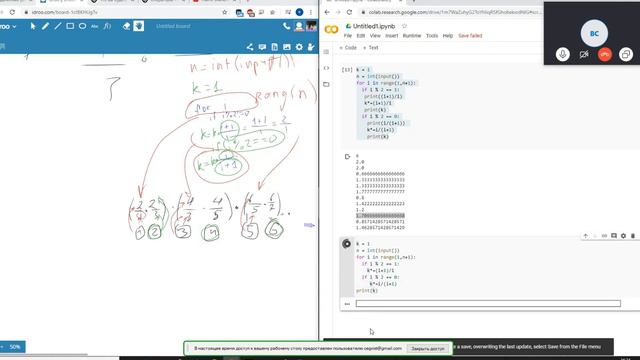Screen dimensions: 640x360
Task: Open the IDroo chat panel
Action: [262, 47]
